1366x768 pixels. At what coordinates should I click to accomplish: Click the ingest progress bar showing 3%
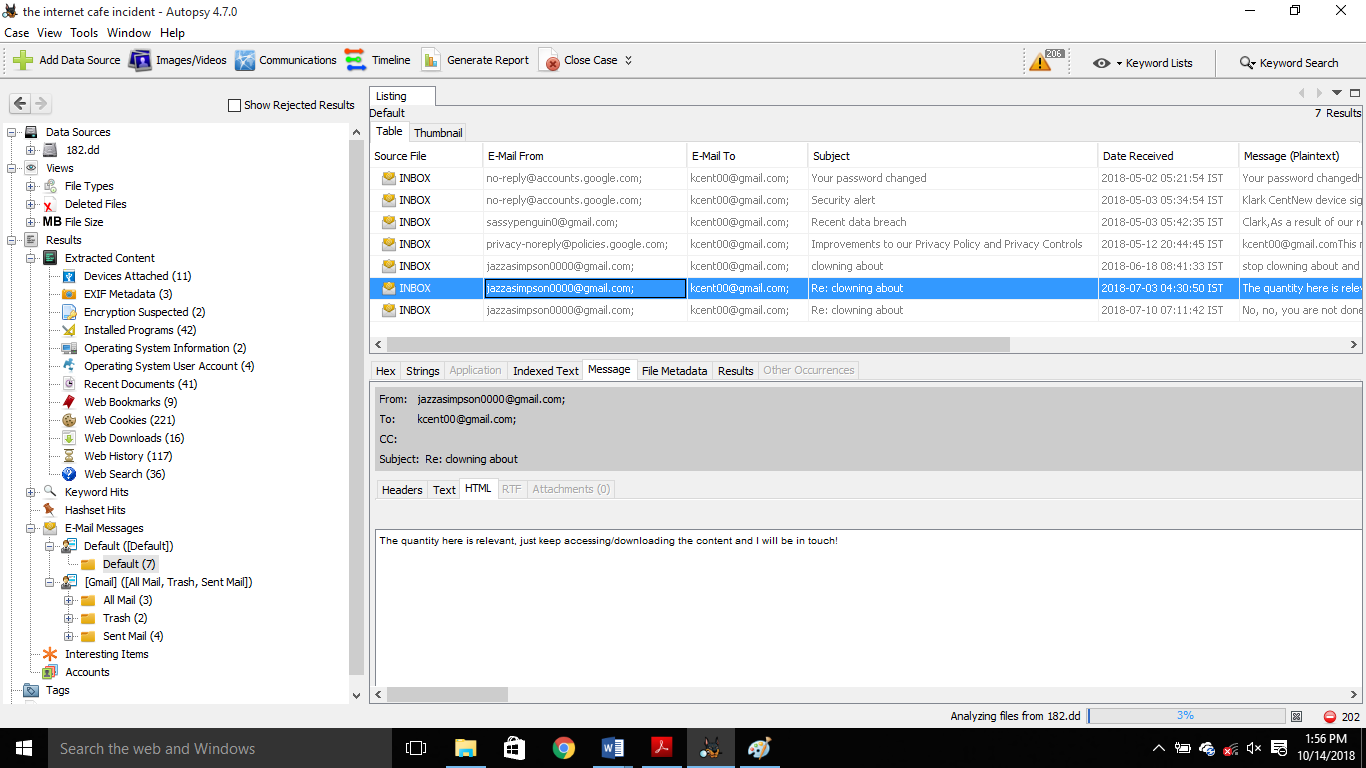(1185, 716)
